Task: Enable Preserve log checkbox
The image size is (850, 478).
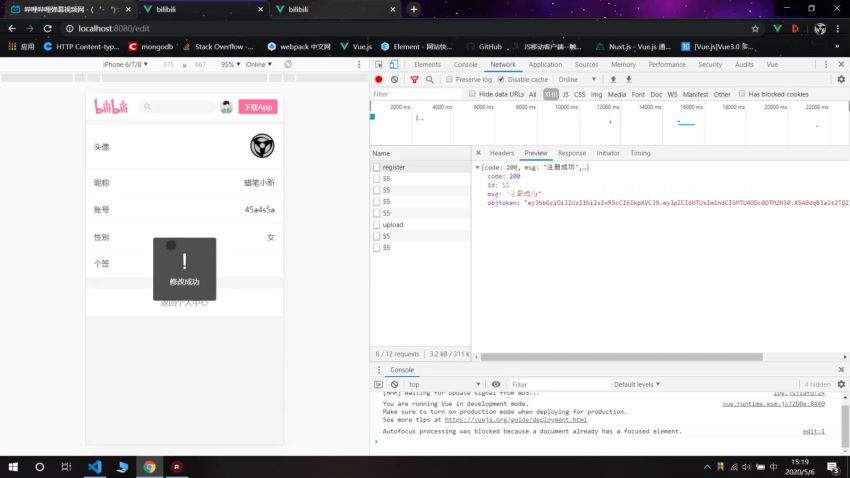Action: (x=449, y=80)
